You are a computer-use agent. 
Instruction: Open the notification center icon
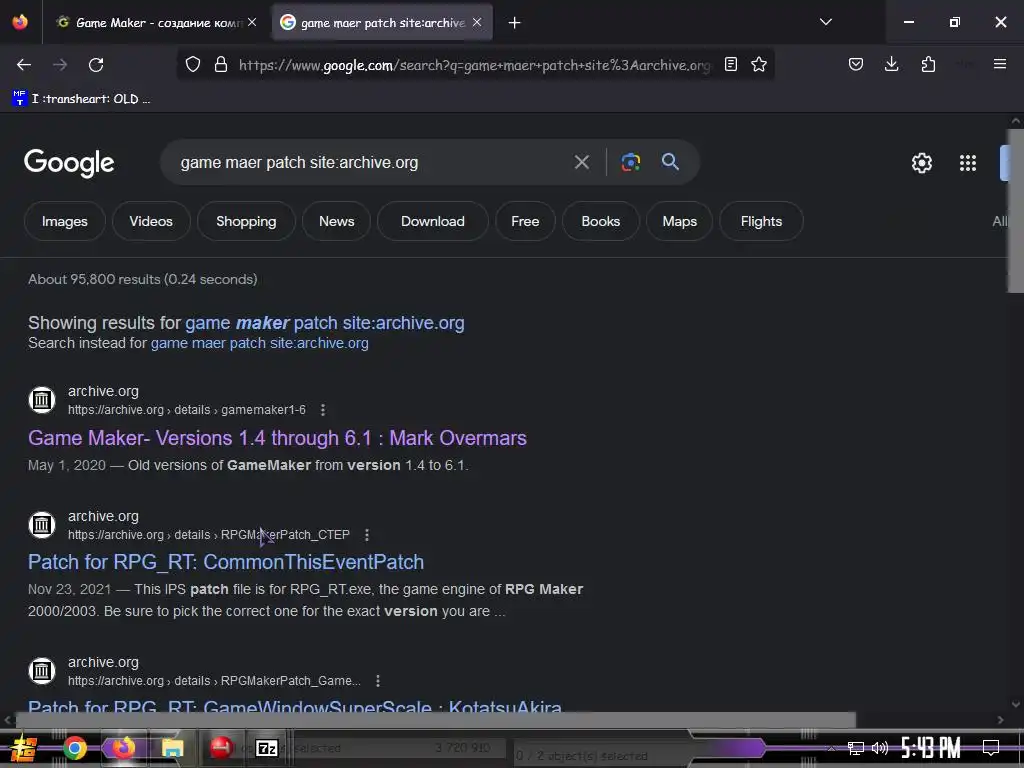(991, 748)
